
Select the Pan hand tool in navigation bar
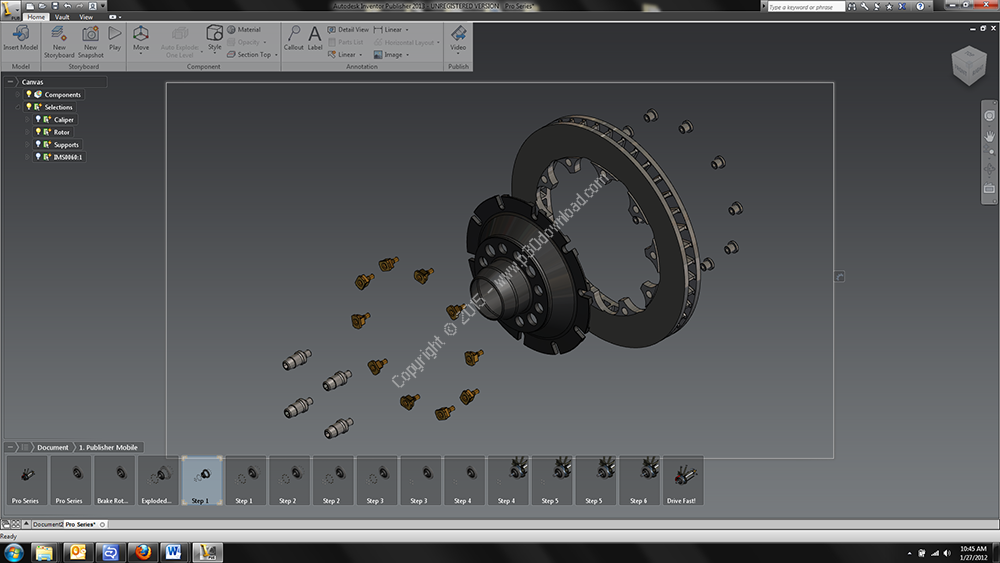coord(989,136)
